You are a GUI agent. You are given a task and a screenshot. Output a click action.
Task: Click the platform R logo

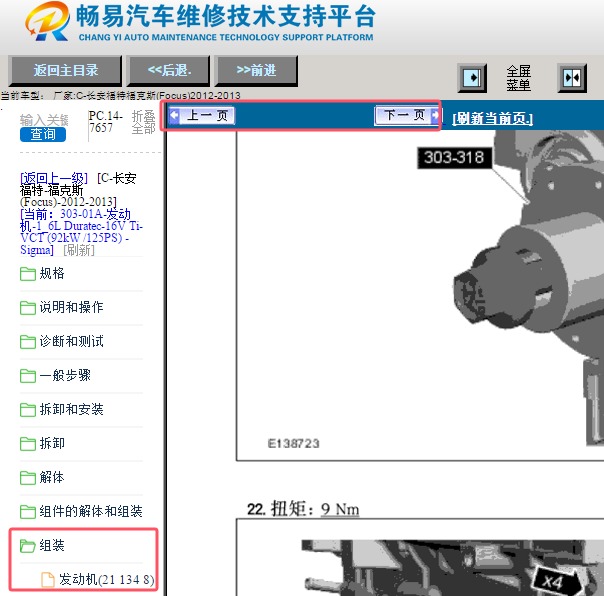pyautogui.click(x=48, y=21)
